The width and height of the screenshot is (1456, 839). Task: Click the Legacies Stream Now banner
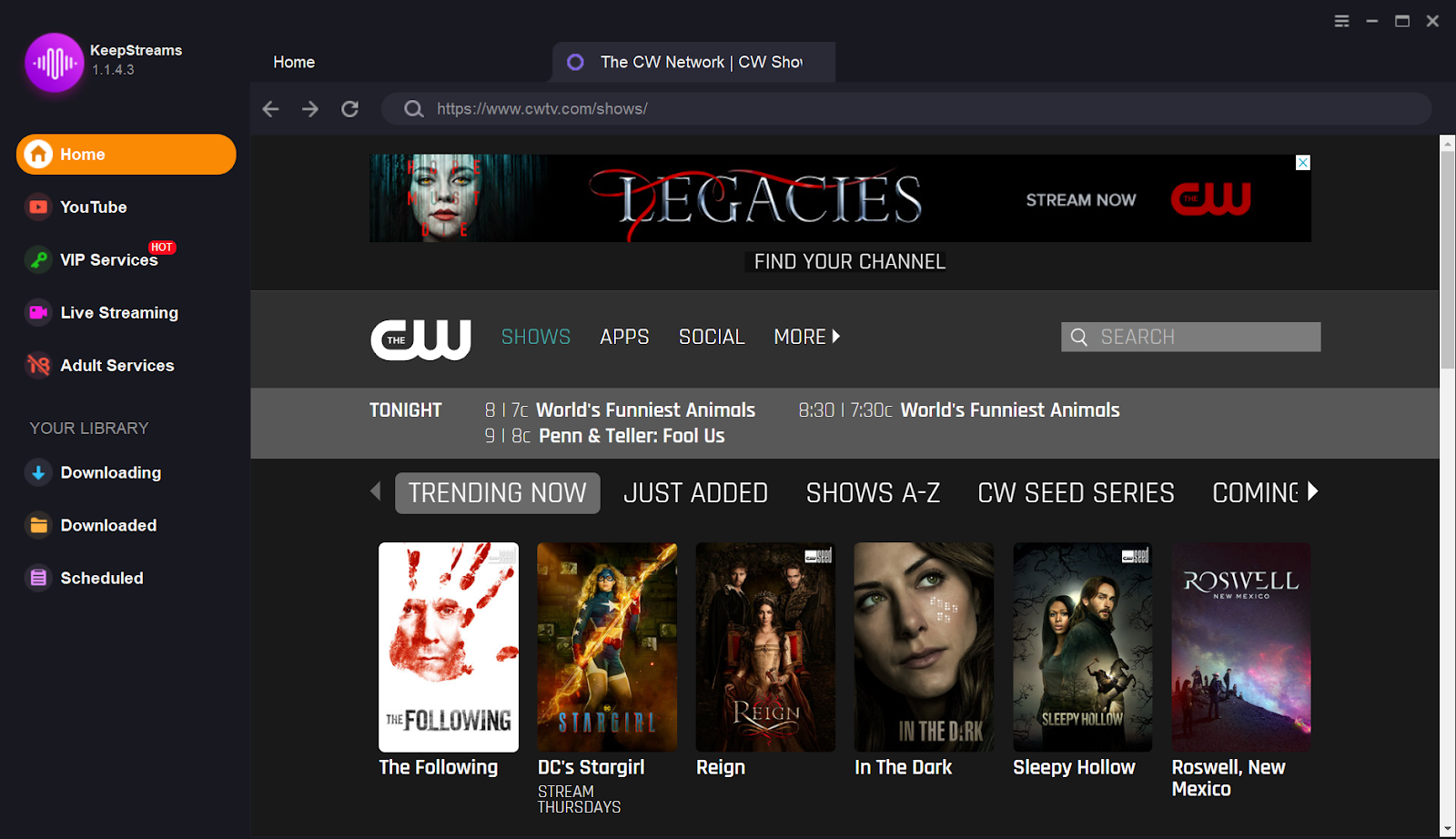pos(840,198)
